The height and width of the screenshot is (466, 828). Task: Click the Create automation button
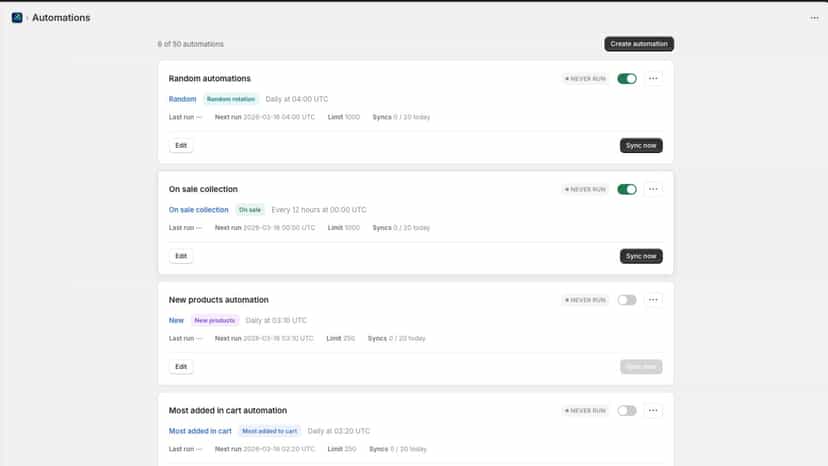pos(639,44)
